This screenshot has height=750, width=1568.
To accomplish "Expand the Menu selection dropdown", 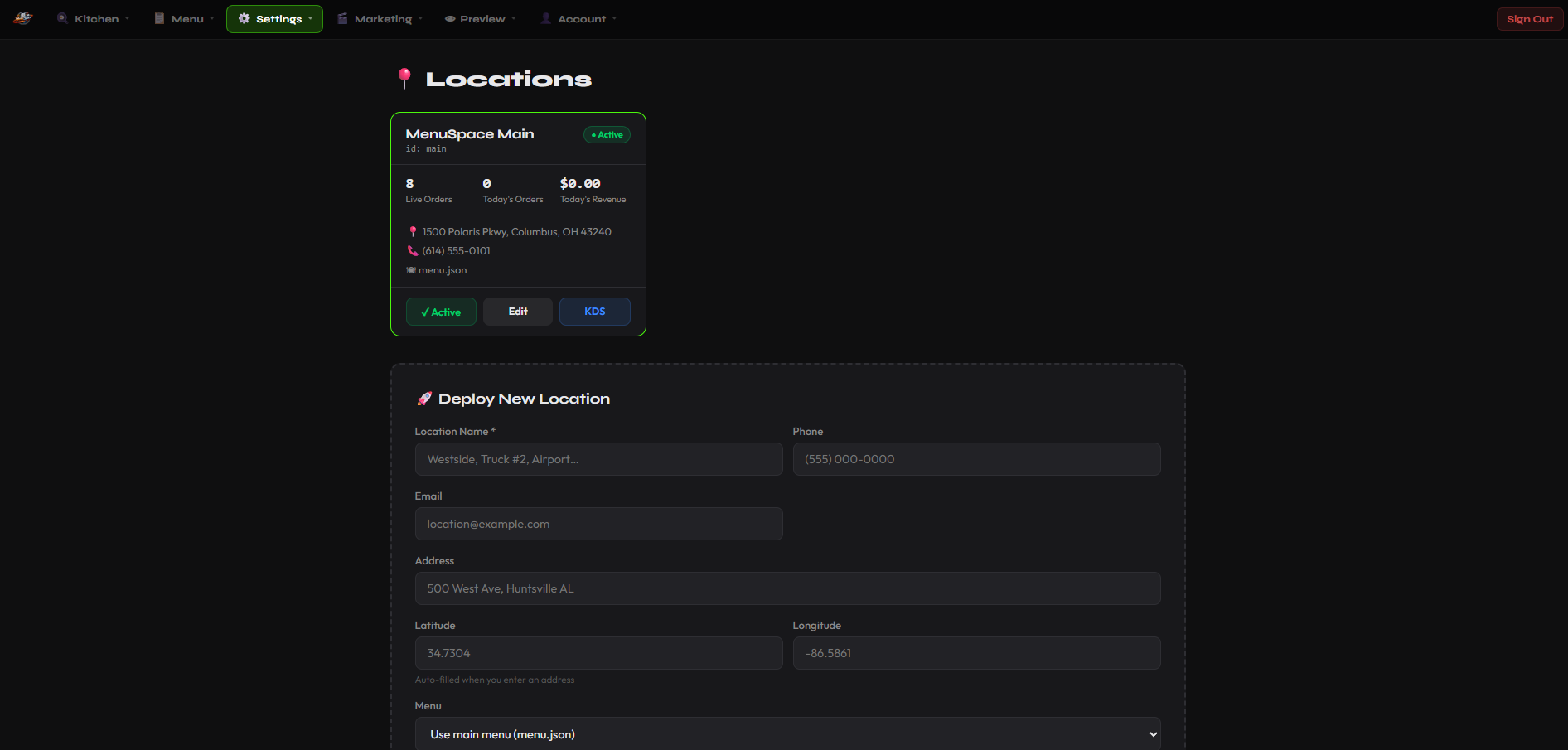I will [787, 734].
